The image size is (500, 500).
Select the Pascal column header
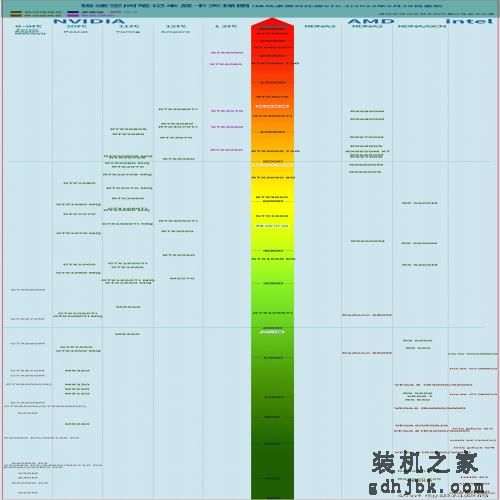pos(76,32)
